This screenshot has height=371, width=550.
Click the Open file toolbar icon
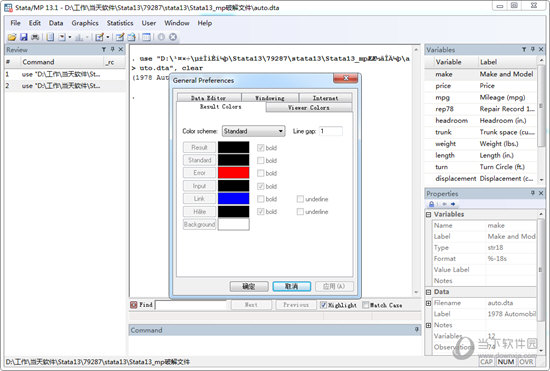click(12, 37)
